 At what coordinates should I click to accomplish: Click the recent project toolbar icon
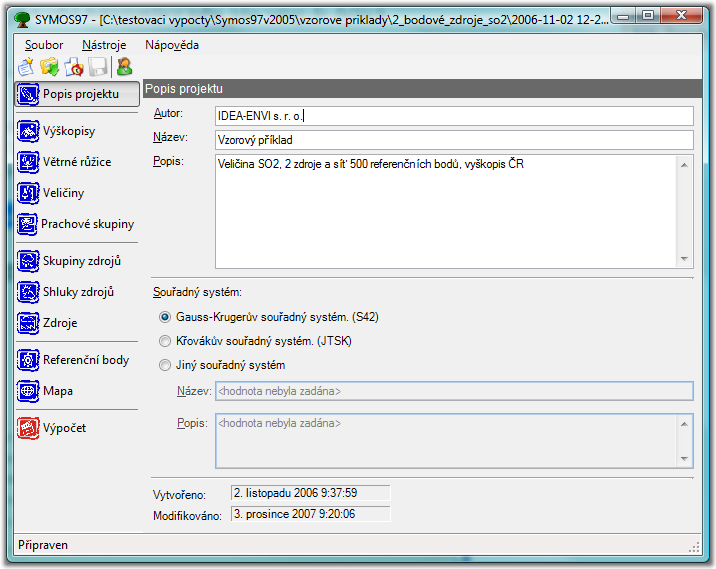74,67
